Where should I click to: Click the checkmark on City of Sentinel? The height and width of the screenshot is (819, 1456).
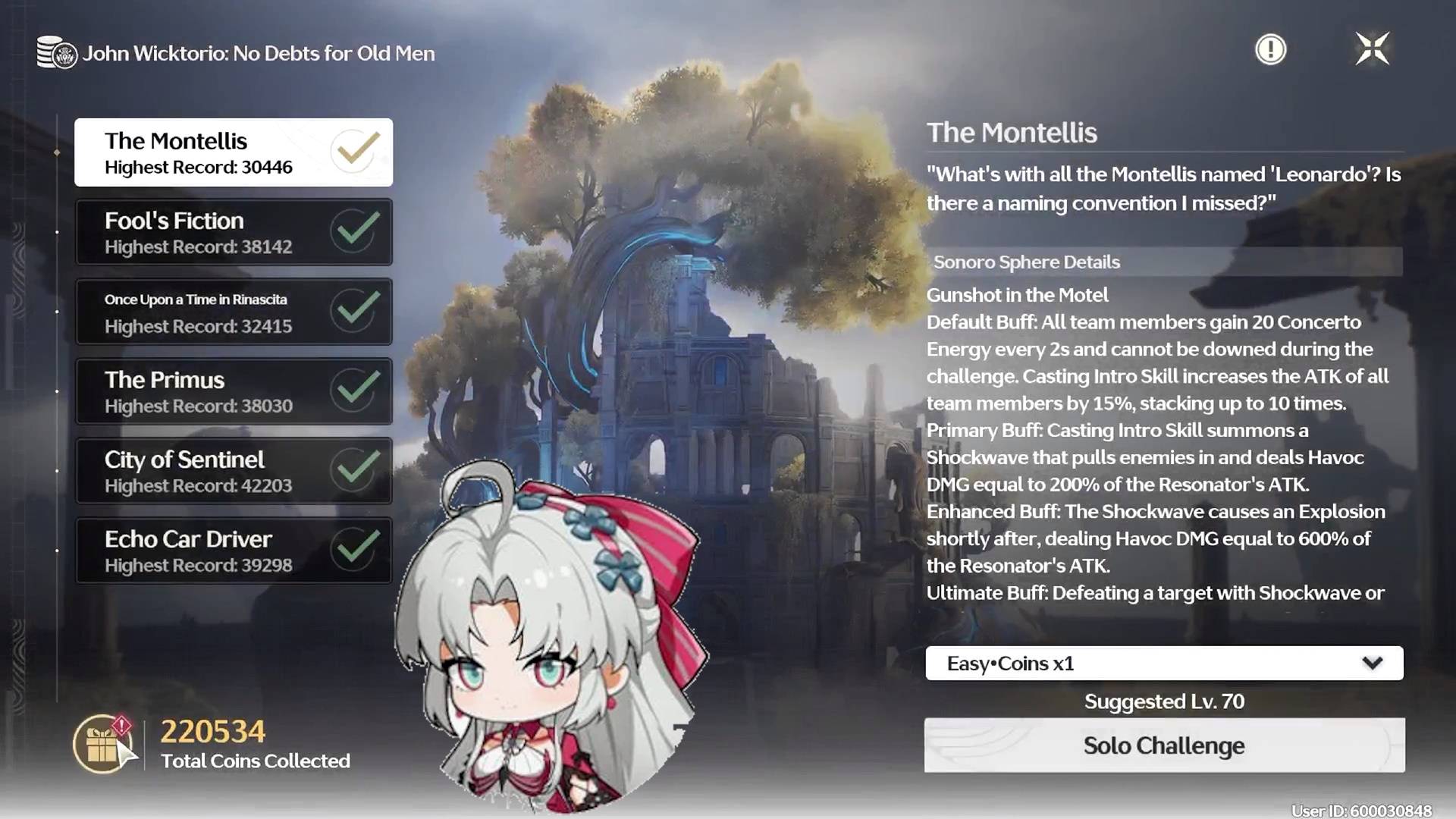pyautogui.click(x=356, y=469)
